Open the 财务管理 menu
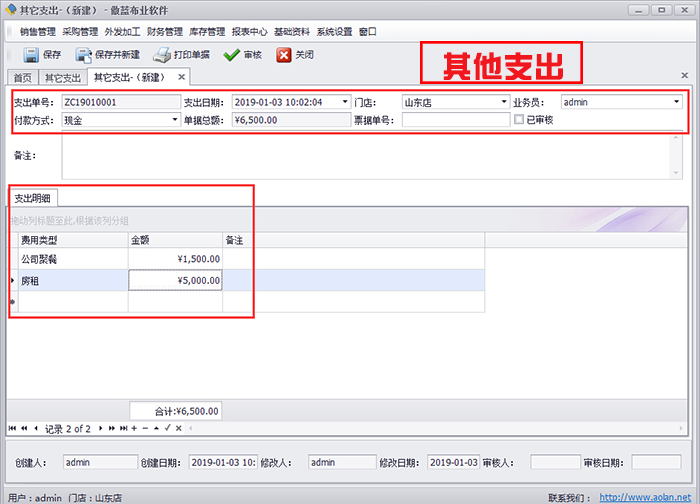The image size is (700, 504). (163, 31)
